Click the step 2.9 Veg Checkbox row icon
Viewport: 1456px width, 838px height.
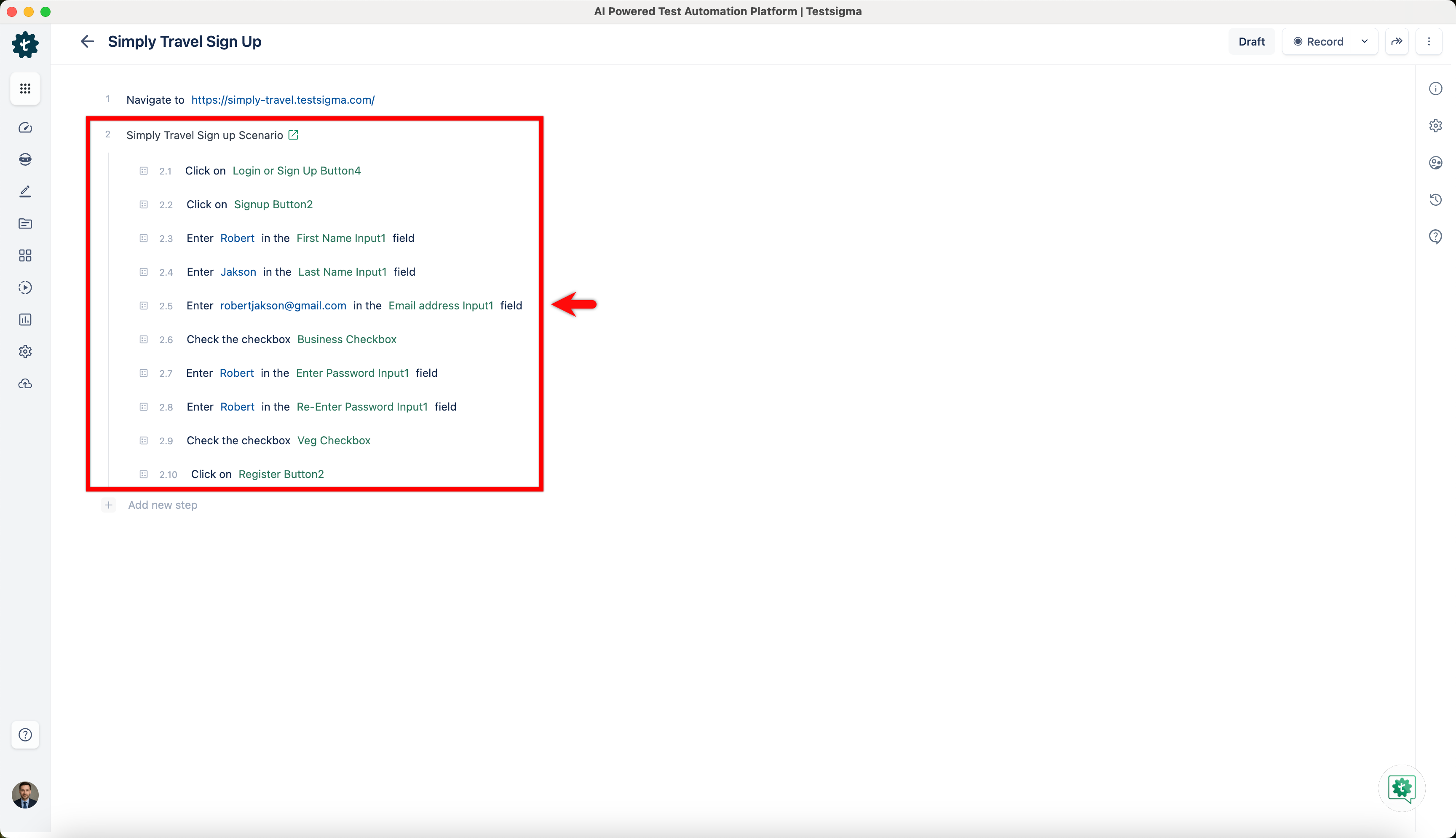pos(144,440)
